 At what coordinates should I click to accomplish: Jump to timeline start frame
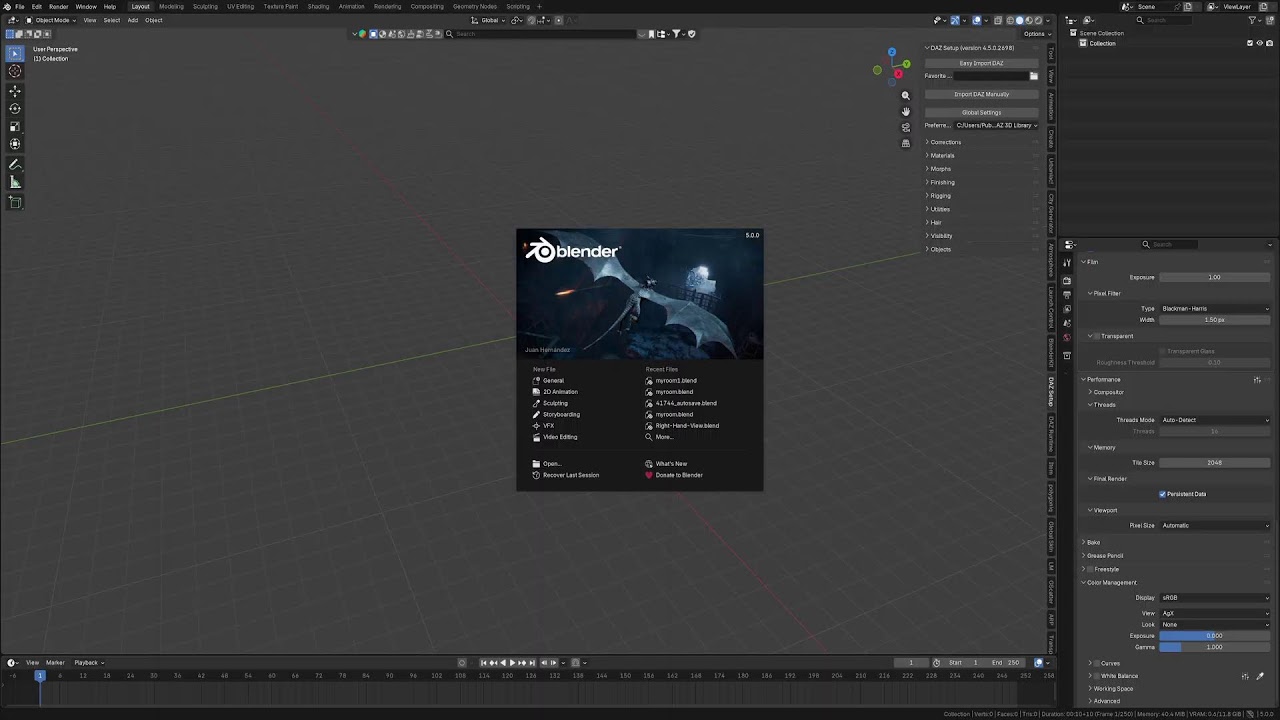[x=484, y=662]
